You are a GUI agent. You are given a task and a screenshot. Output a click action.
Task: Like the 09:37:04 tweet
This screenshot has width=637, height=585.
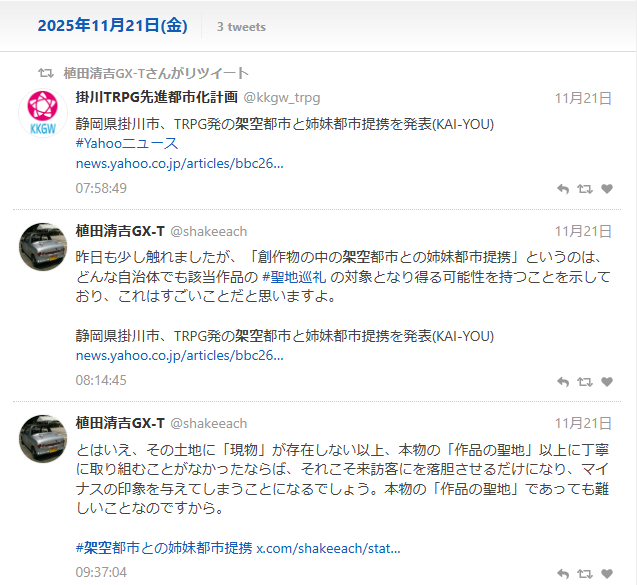tap(607, 574)
